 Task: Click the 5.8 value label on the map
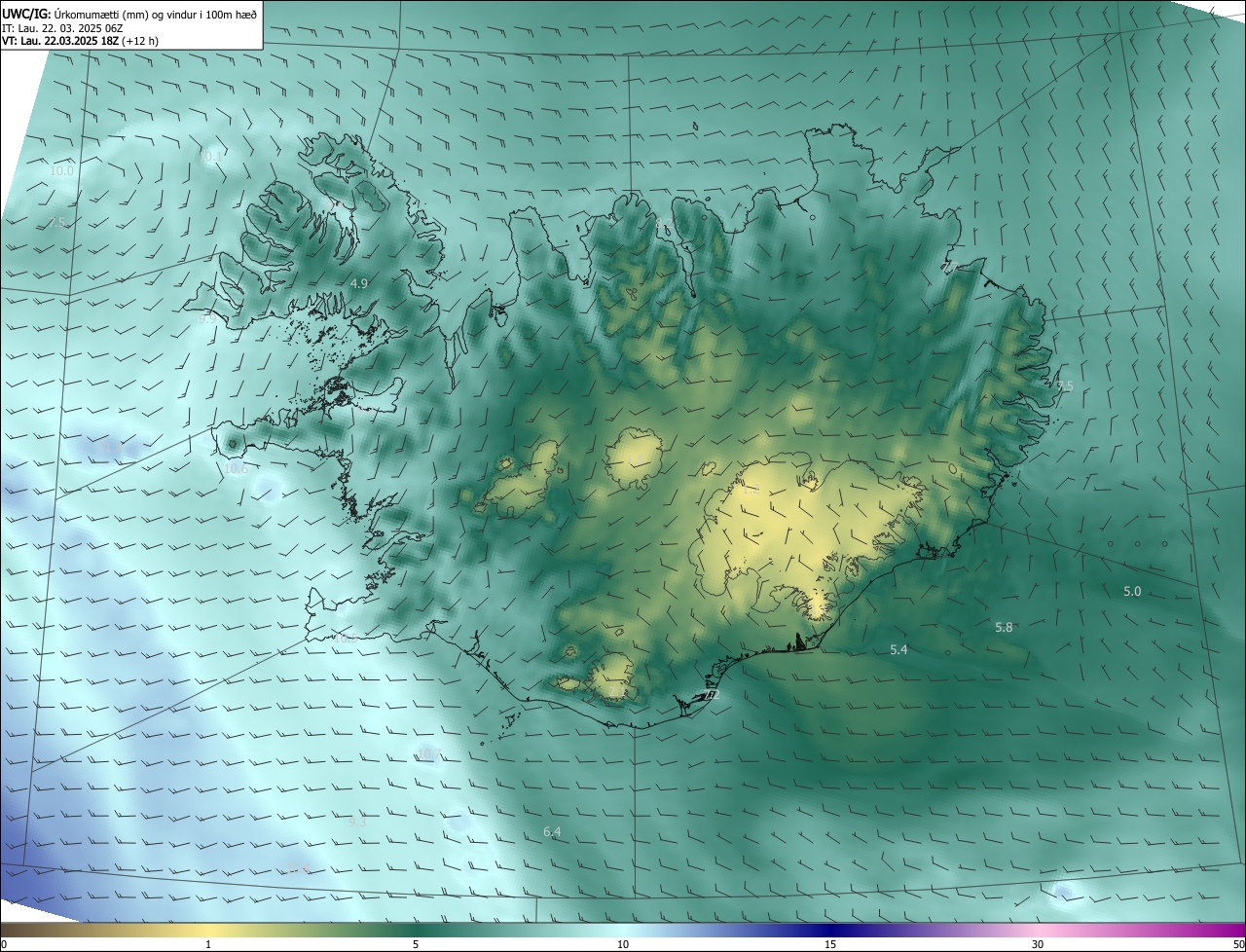1004,628
